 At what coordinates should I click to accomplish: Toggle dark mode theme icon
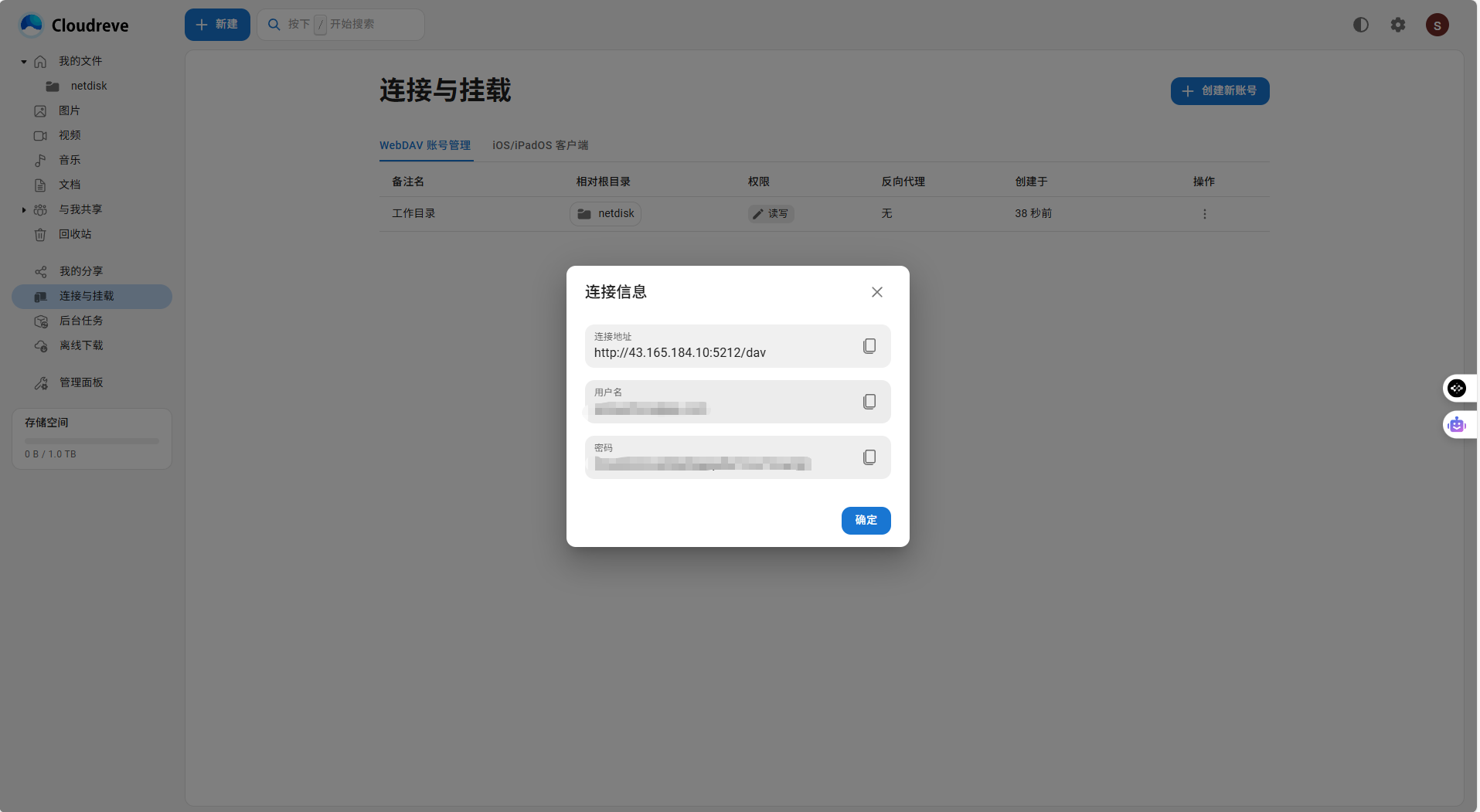[1360, 25]
